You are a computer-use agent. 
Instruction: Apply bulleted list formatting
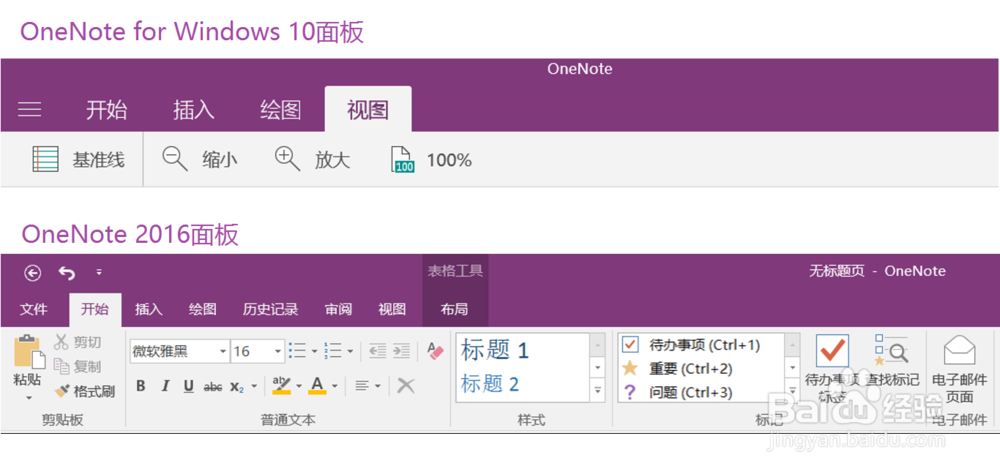click(x=297, y=350)
